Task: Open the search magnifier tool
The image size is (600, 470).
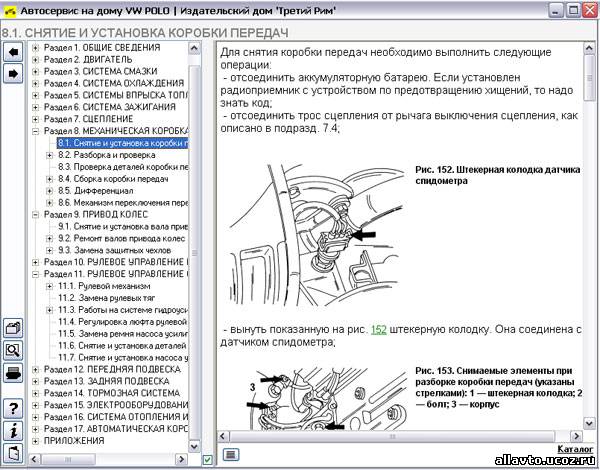Action: click(x=13, y=350)
